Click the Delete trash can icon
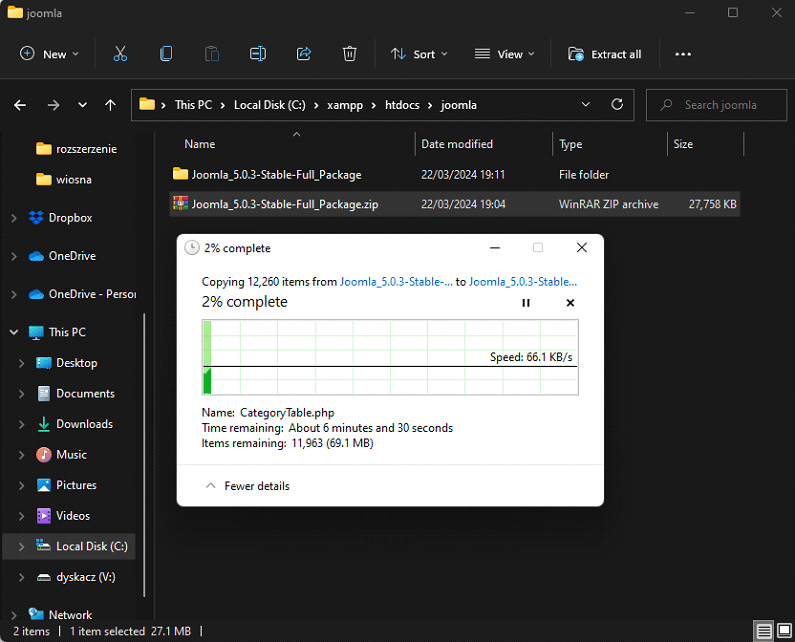This screenshot has width=795, height=642. [x=350, y=54]
